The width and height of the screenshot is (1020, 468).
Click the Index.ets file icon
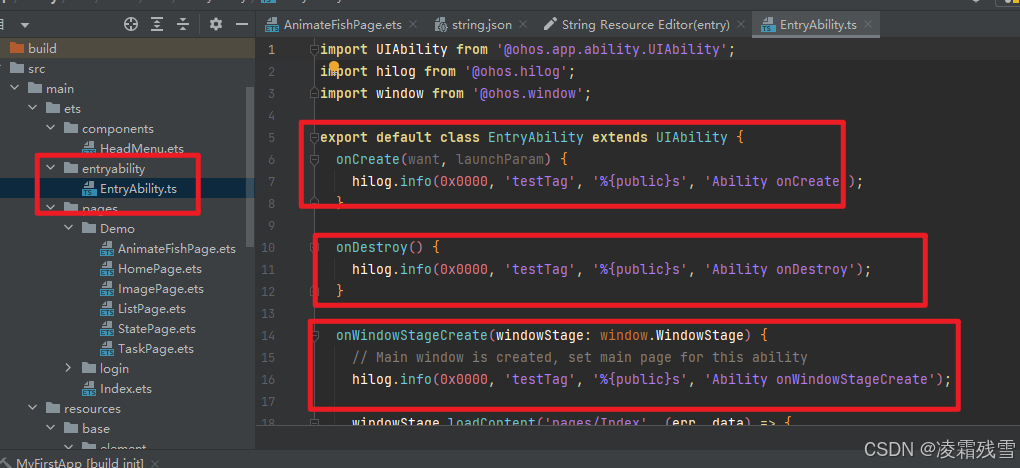89,389
